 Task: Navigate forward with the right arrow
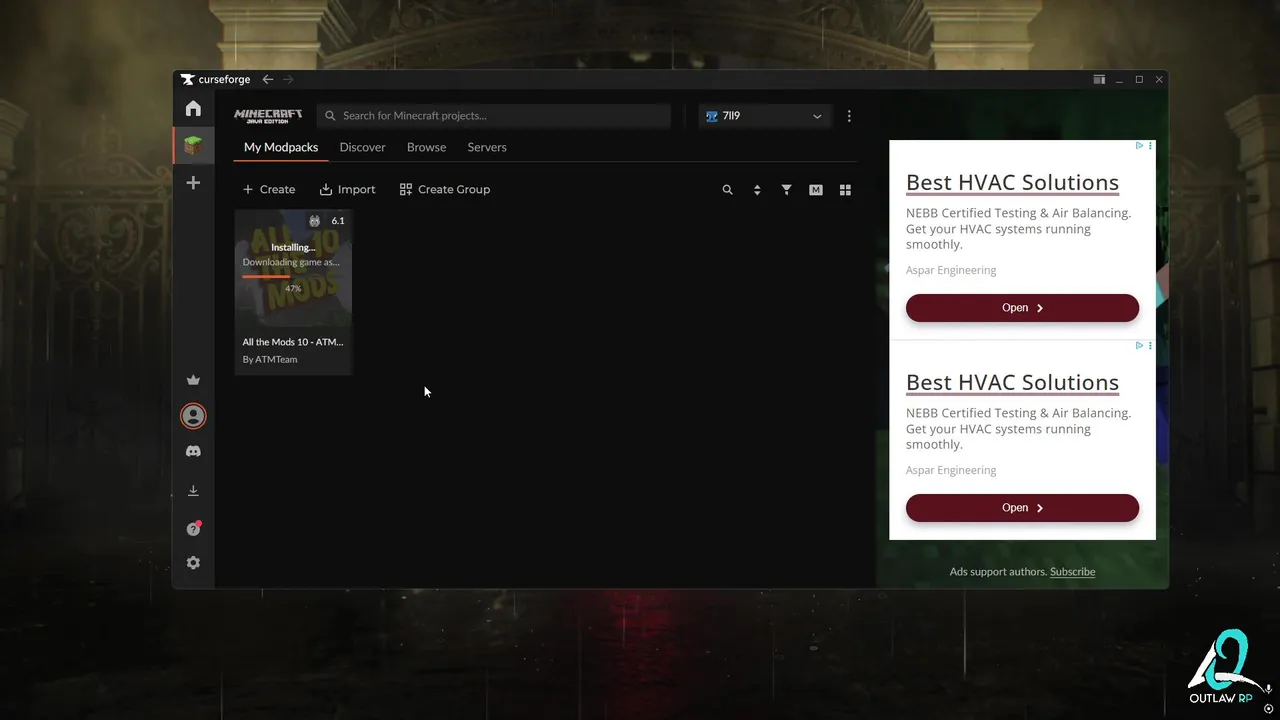pyautogui.click(x=288, y=79)
